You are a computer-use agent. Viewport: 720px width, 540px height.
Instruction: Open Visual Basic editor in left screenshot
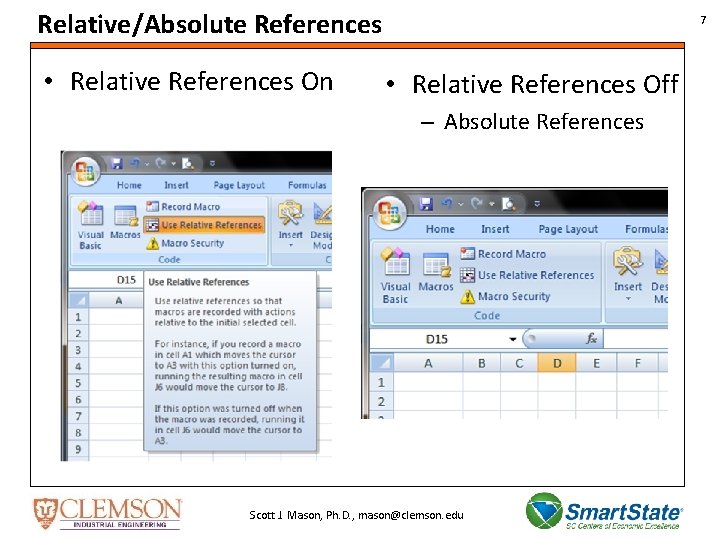pos(90,225)
